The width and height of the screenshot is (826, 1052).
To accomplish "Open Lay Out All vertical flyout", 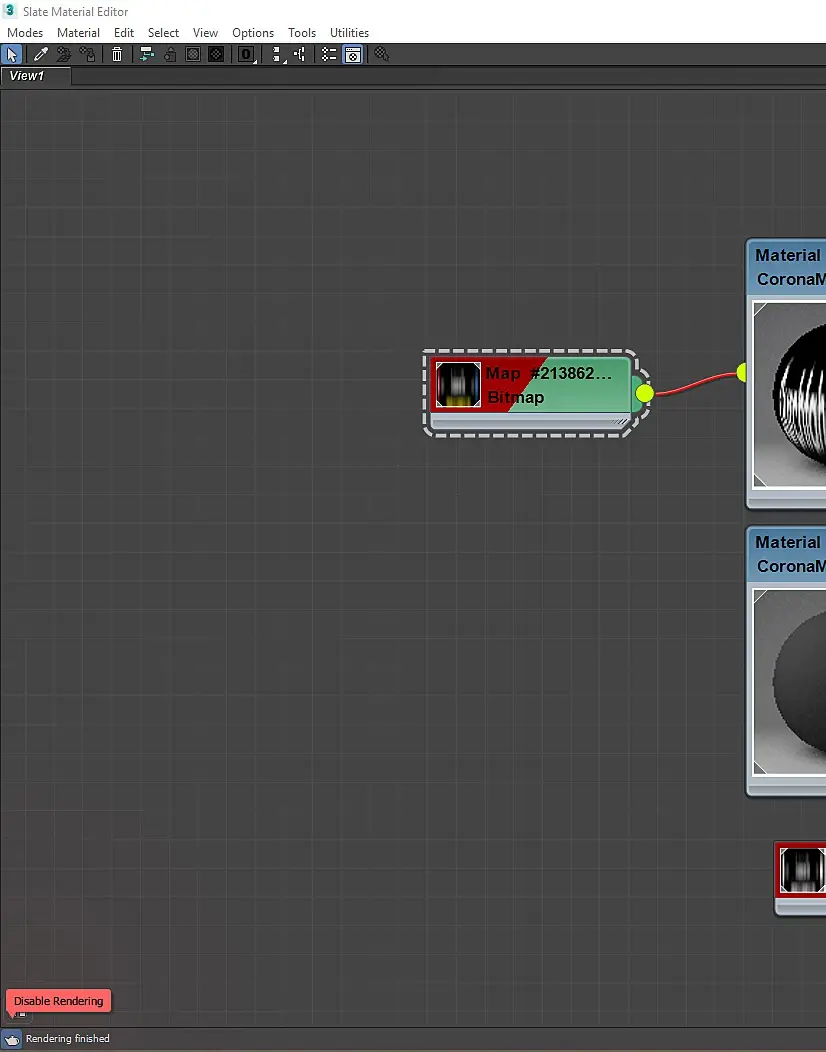I will (276, 54).
